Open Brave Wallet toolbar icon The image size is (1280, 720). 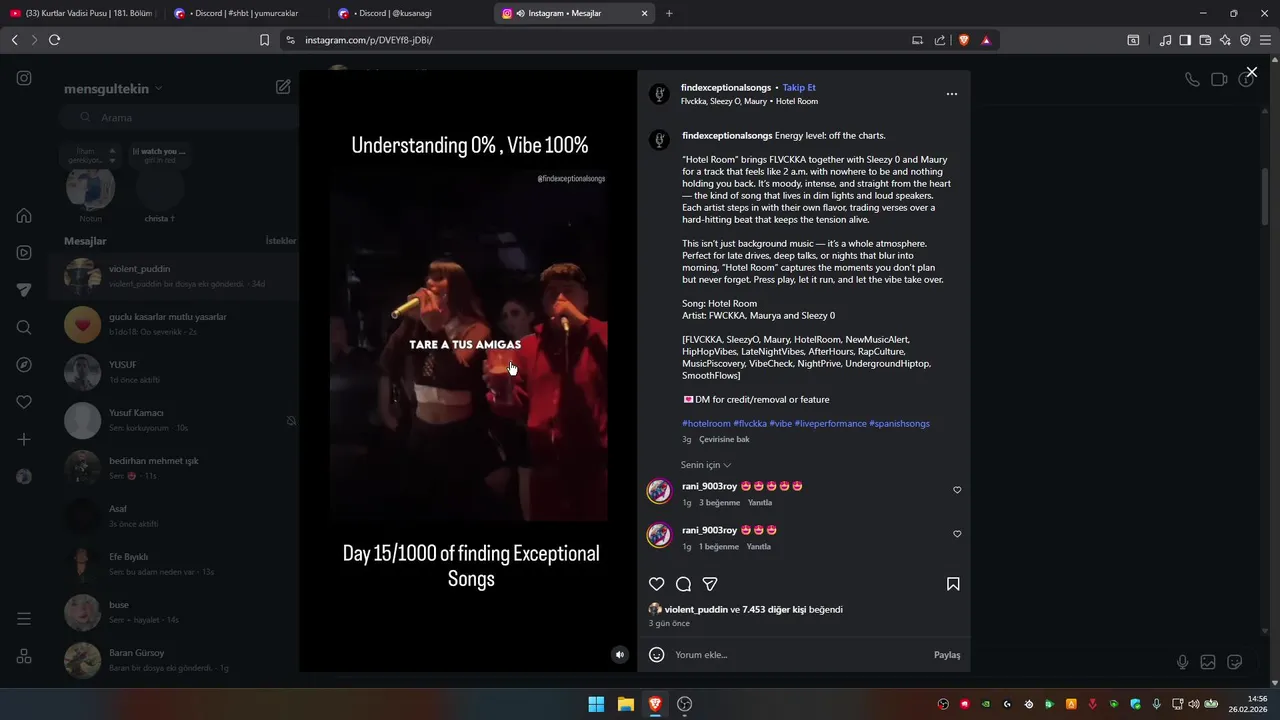click(1205, 40)
